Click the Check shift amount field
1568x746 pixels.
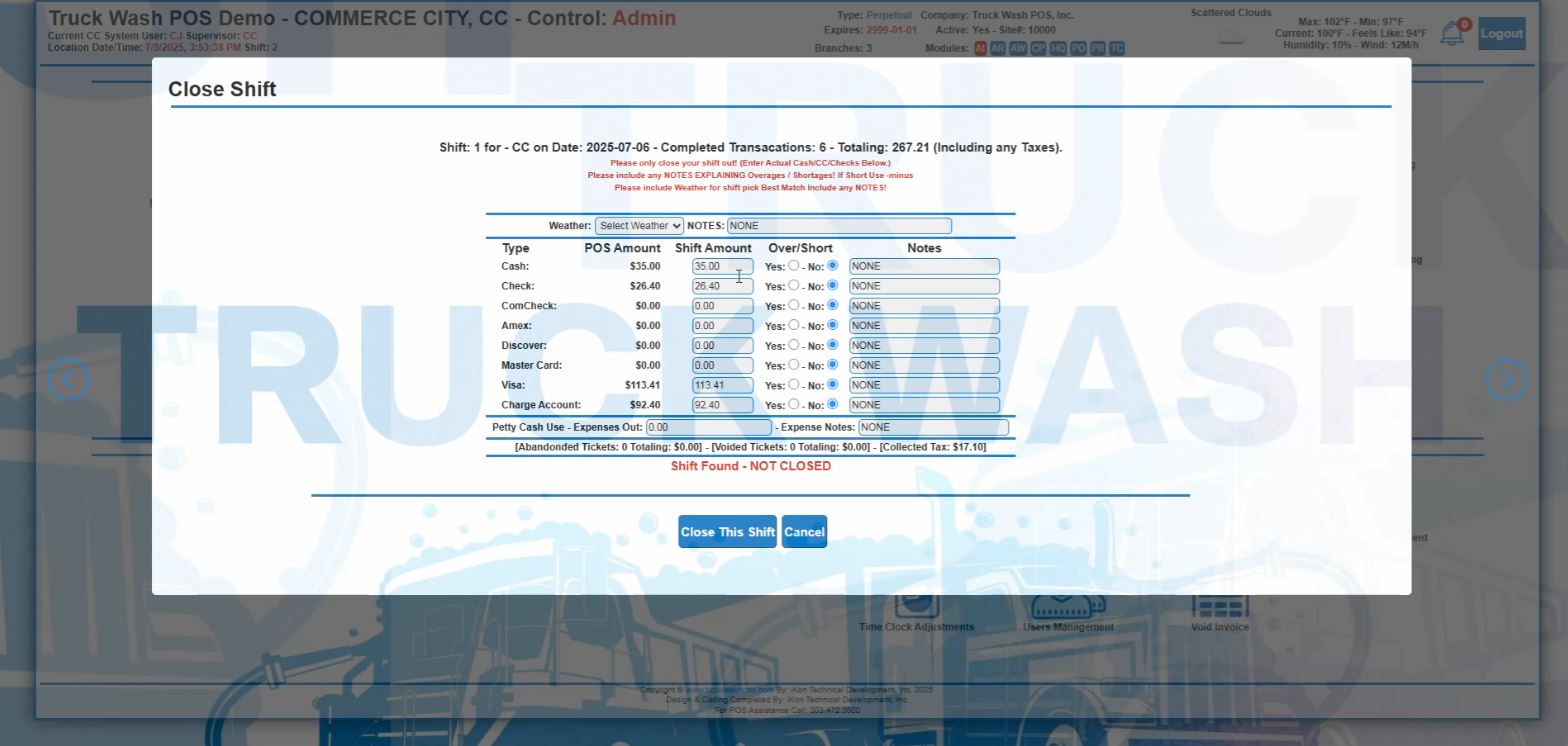[x=723, y=286]
